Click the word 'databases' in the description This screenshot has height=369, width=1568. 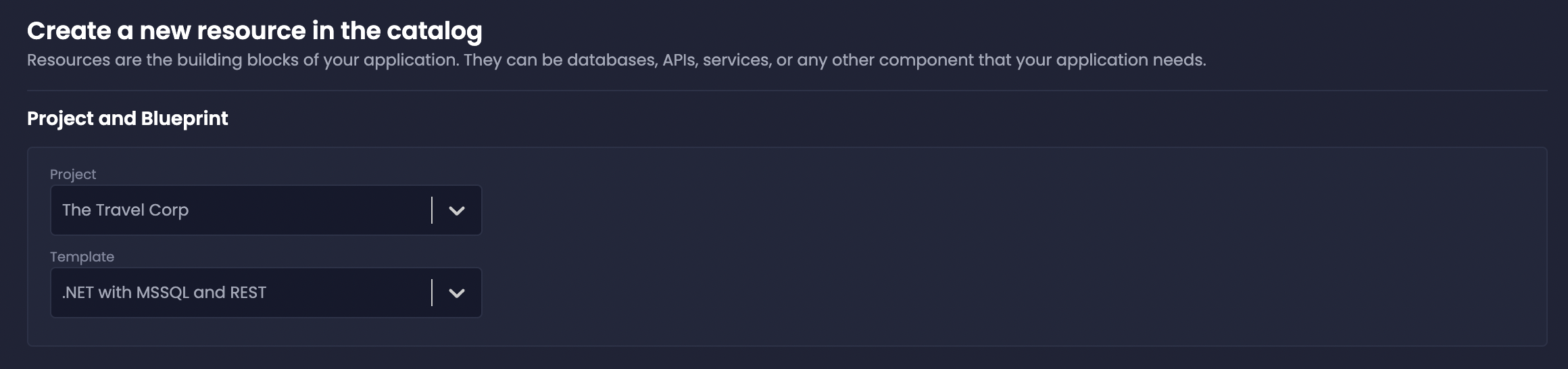tap(612, 60)
